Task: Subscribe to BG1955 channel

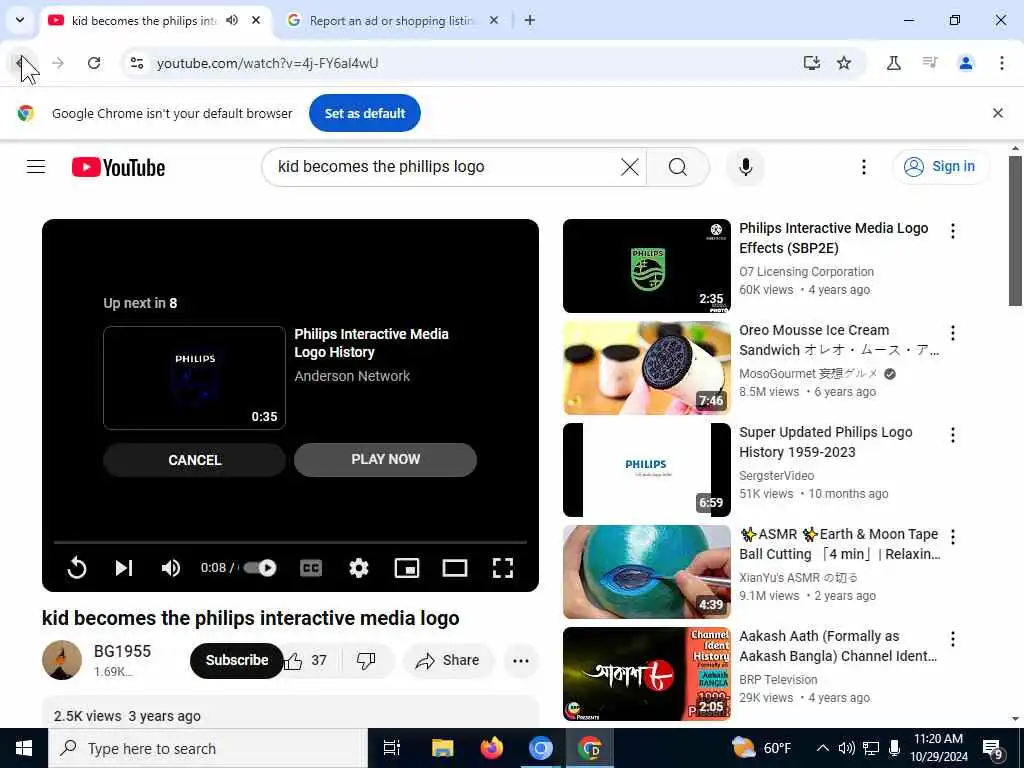Action: [236, 660]
